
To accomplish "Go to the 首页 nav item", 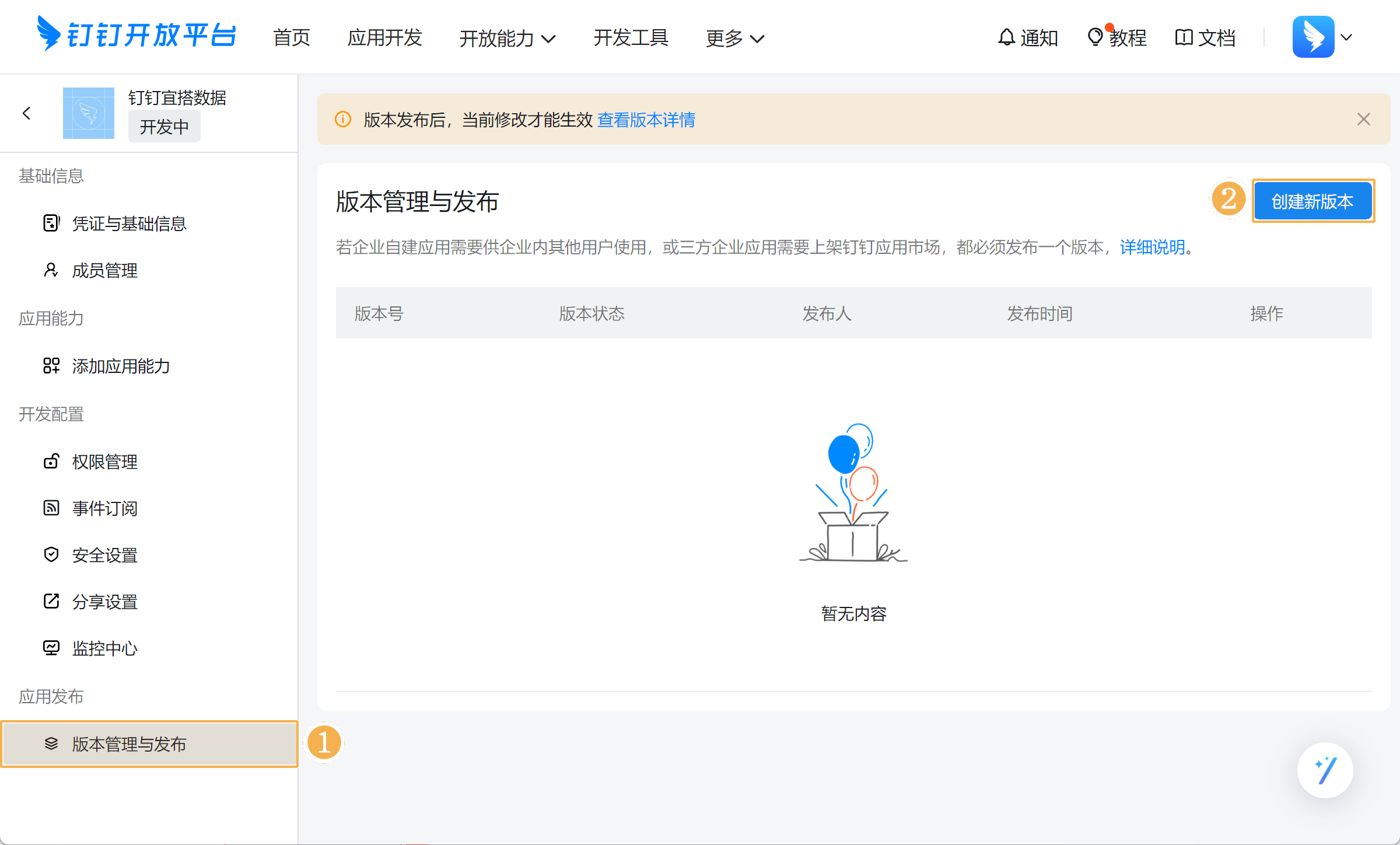I will (292, 37).
